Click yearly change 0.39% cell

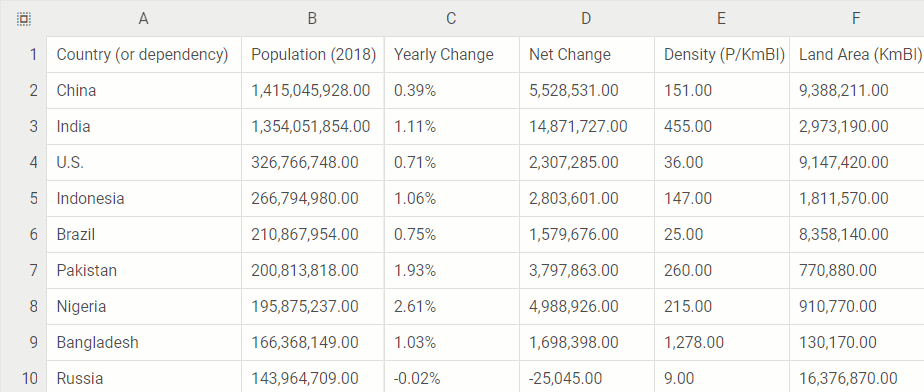451,91
